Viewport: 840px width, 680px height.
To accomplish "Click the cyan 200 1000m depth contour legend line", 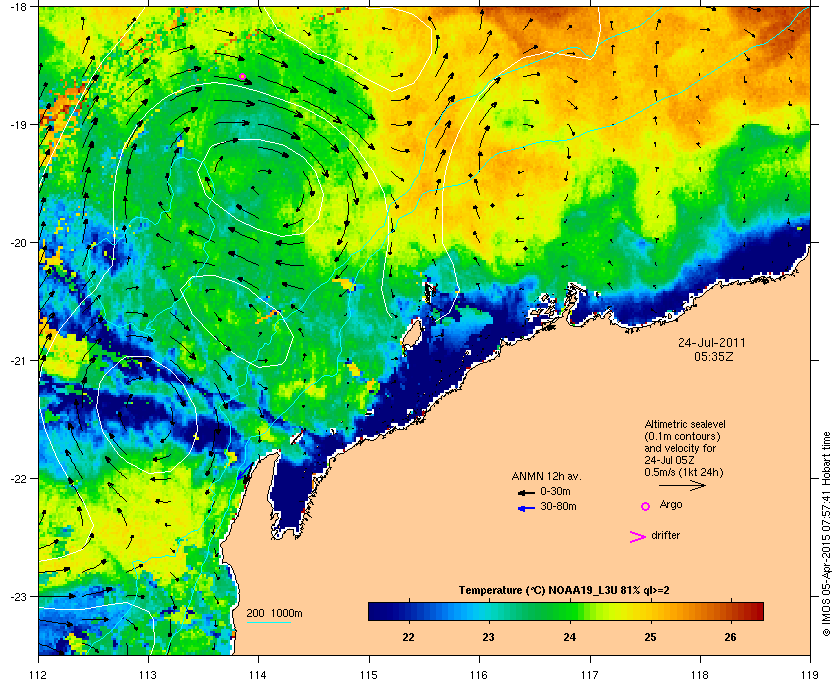I will 268,622.
